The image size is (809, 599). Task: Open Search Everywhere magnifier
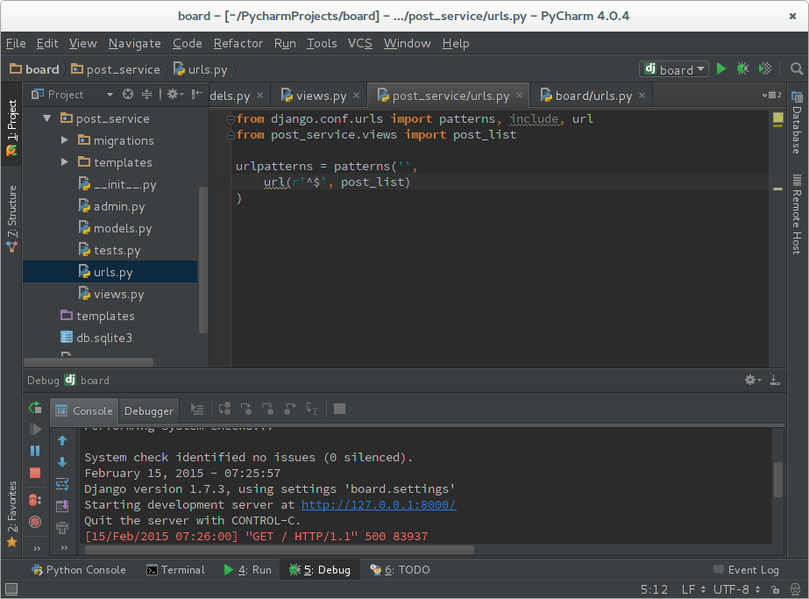click(797, 69)
